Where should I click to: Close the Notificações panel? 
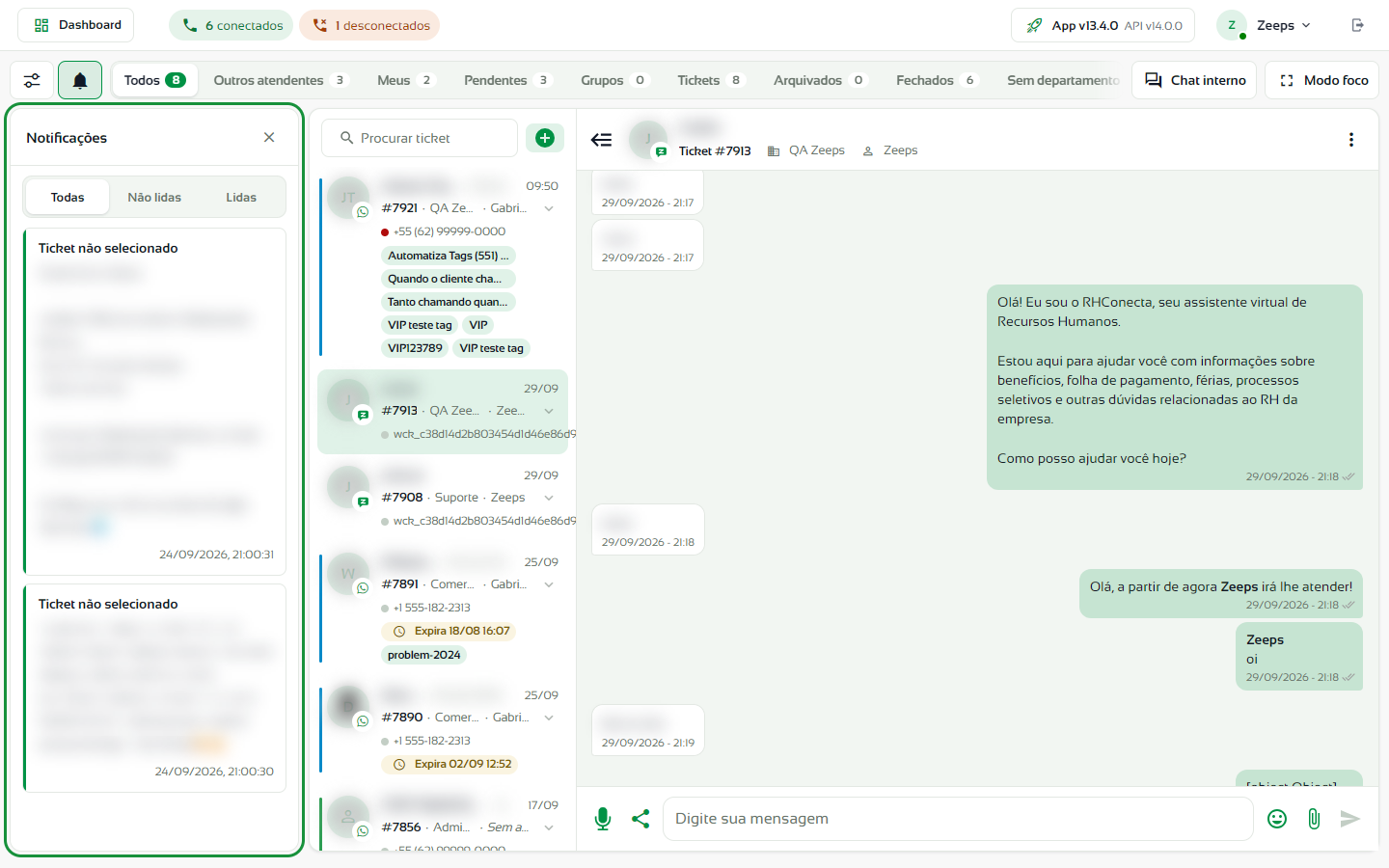(269, 138)
